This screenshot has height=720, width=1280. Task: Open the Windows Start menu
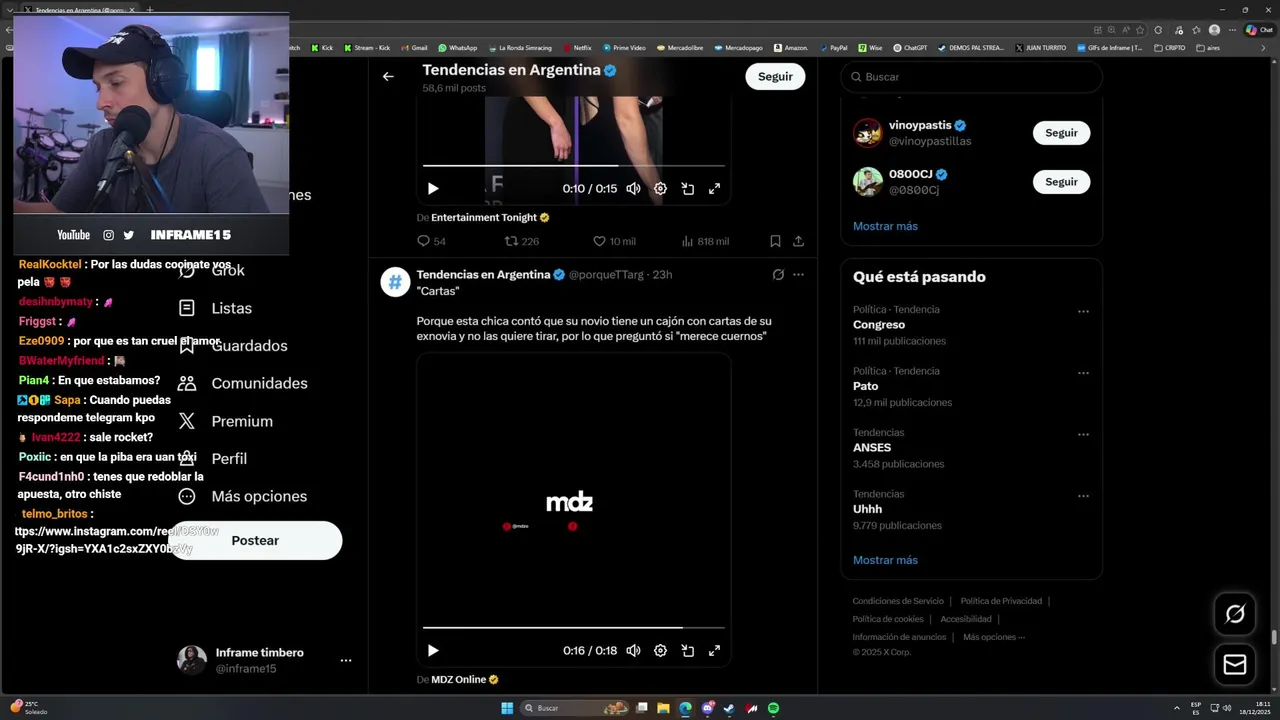coord(507,708)
